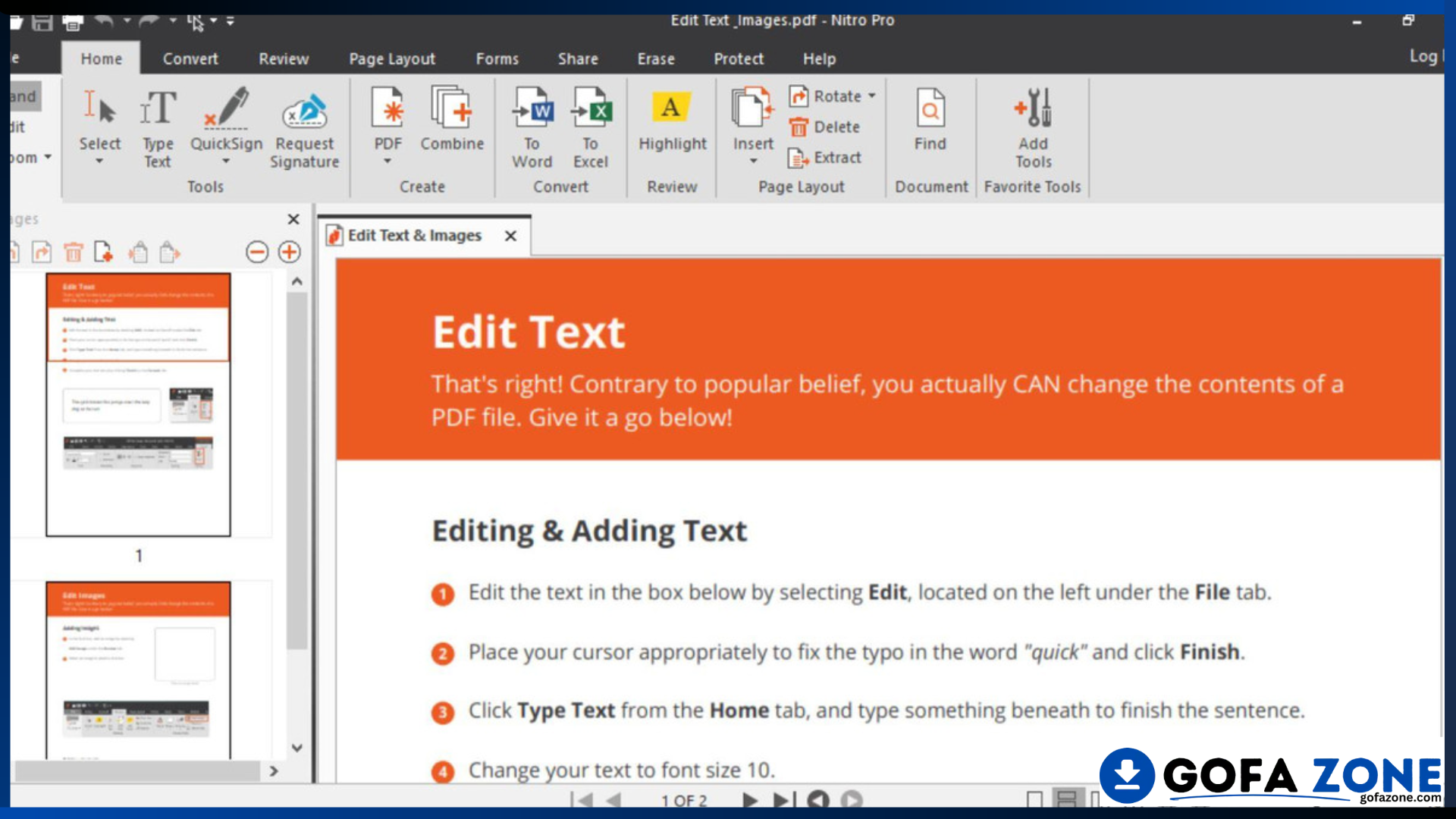The width and height of the screenshot is (1456, 819).
Task: Click the Combine files icon
Action: pyautogui.click(x=452, y=118)
